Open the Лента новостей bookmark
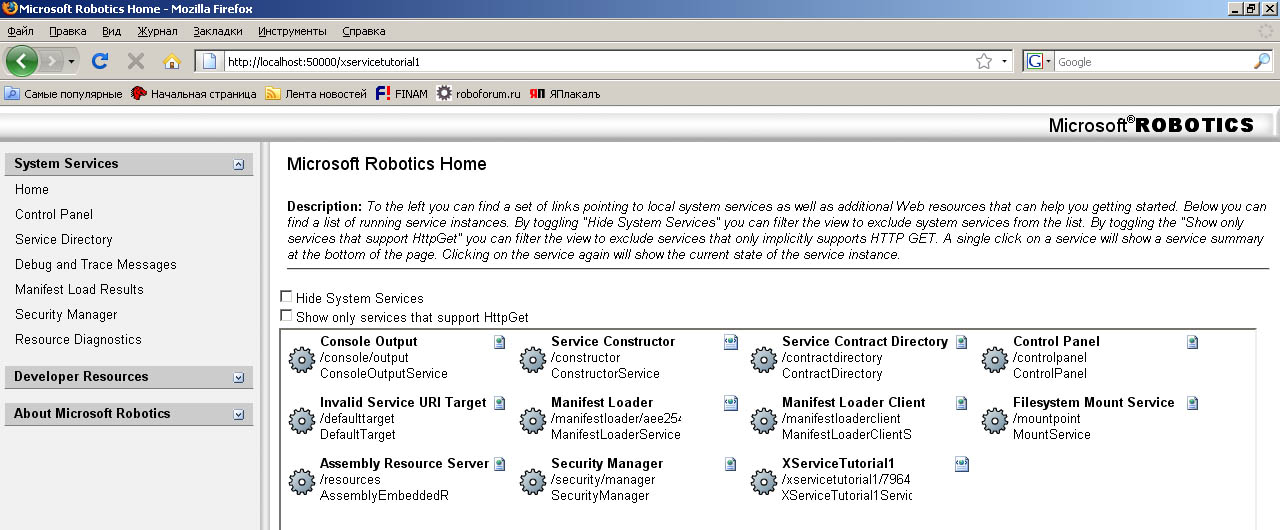Screen dimensions: 1280x530 (x=316, y=94)
